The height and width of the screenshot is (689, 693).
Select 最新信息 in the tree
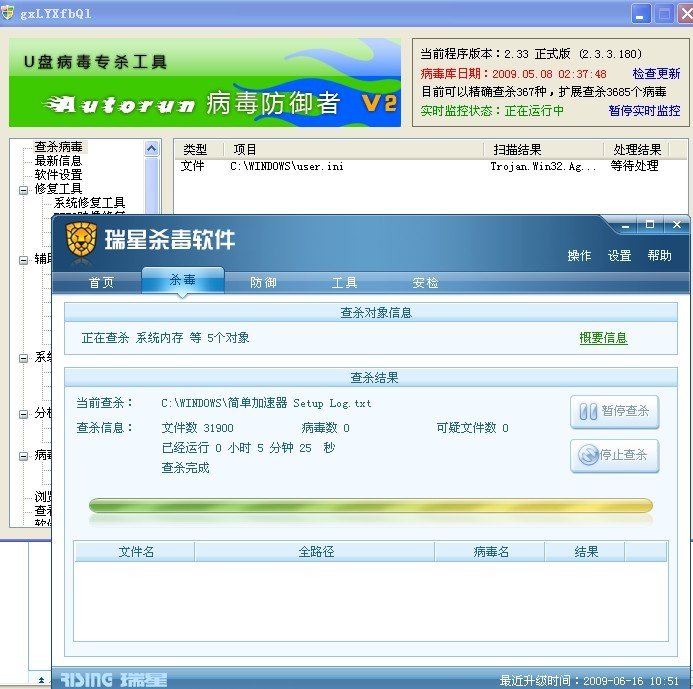click(58, 160)
